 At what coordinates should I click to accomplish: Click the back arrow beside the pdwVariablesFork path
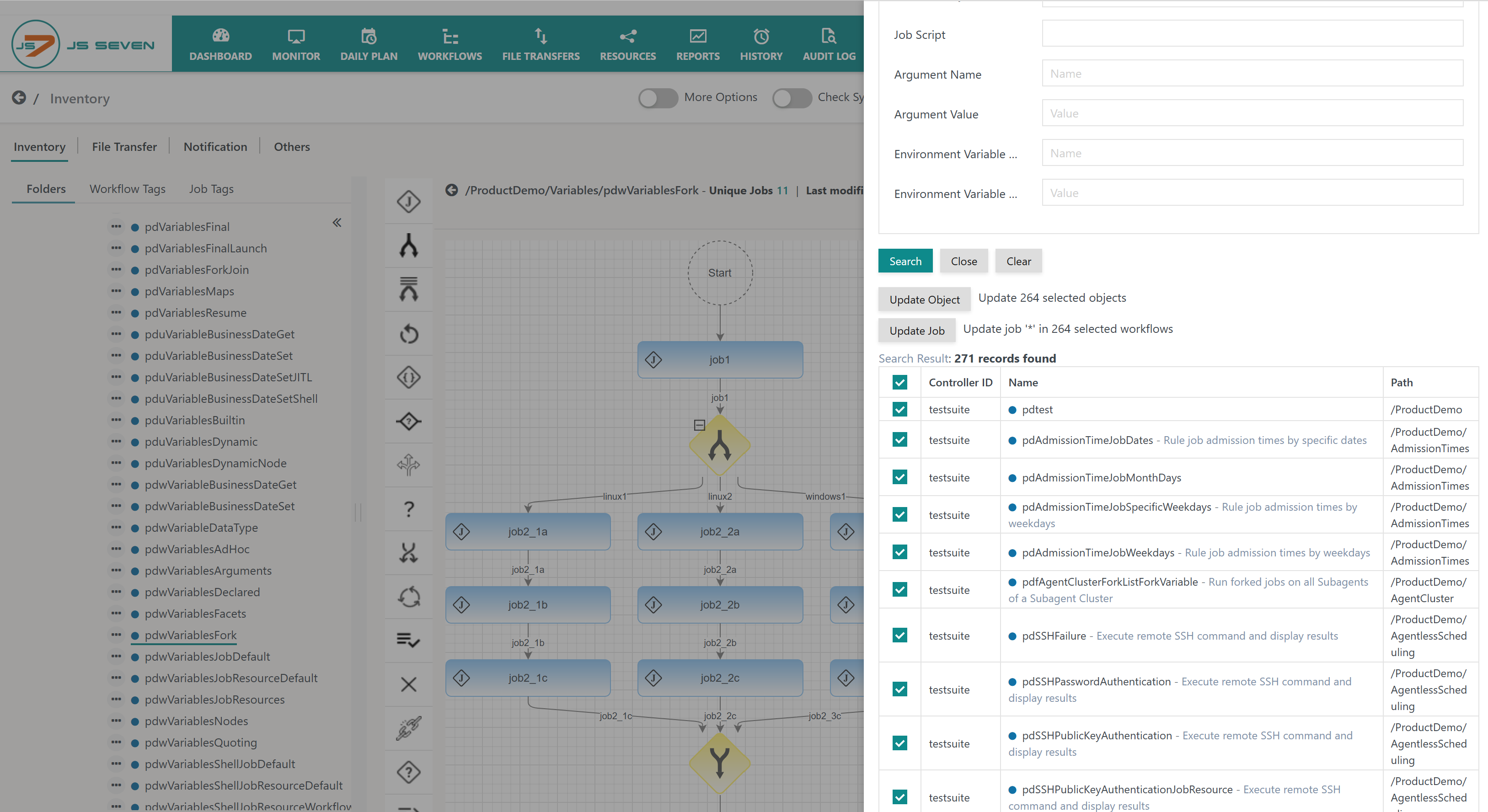coord(452,190)
